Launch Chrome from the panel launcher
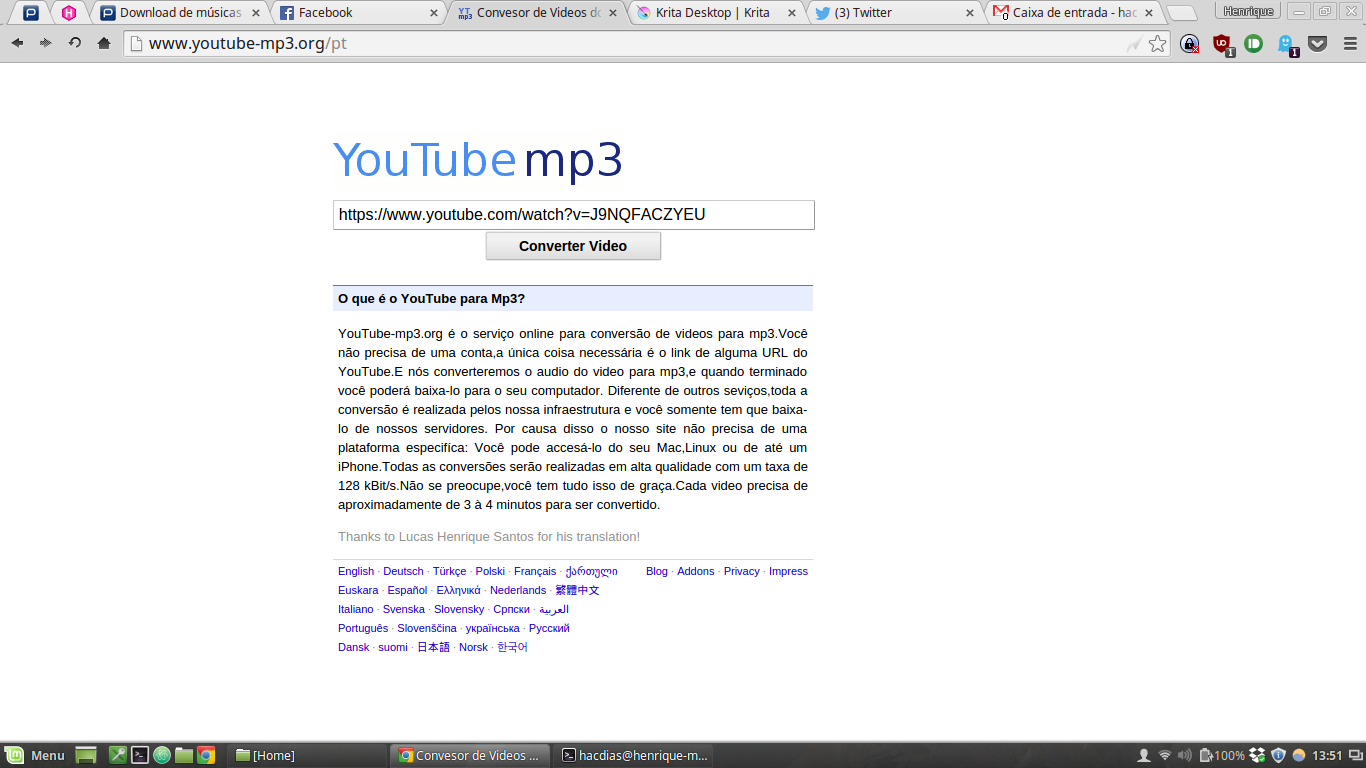 point(206,755)
